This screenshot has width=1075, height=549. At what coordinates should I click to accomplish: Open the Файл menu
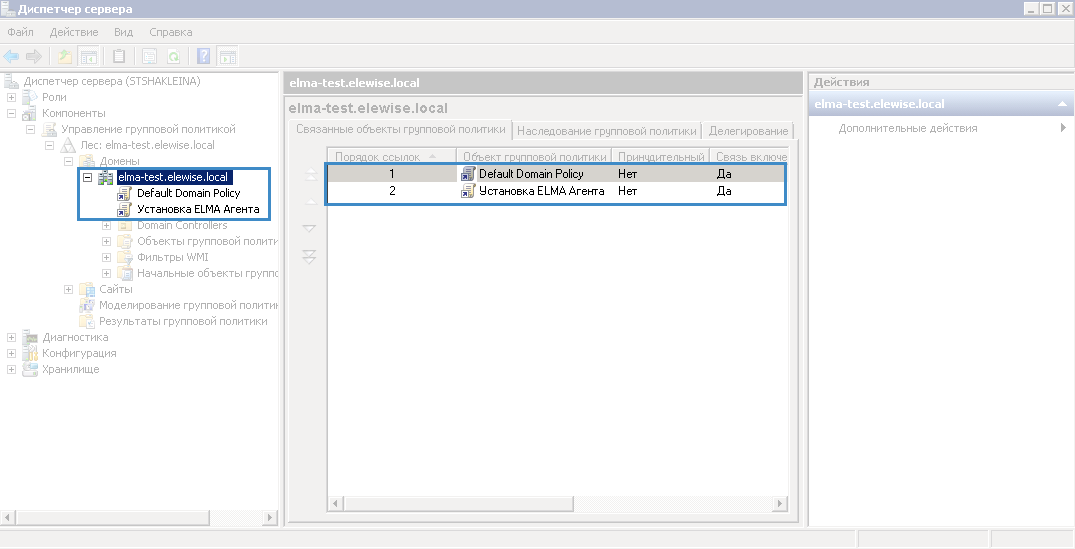(x=21, y=32)
